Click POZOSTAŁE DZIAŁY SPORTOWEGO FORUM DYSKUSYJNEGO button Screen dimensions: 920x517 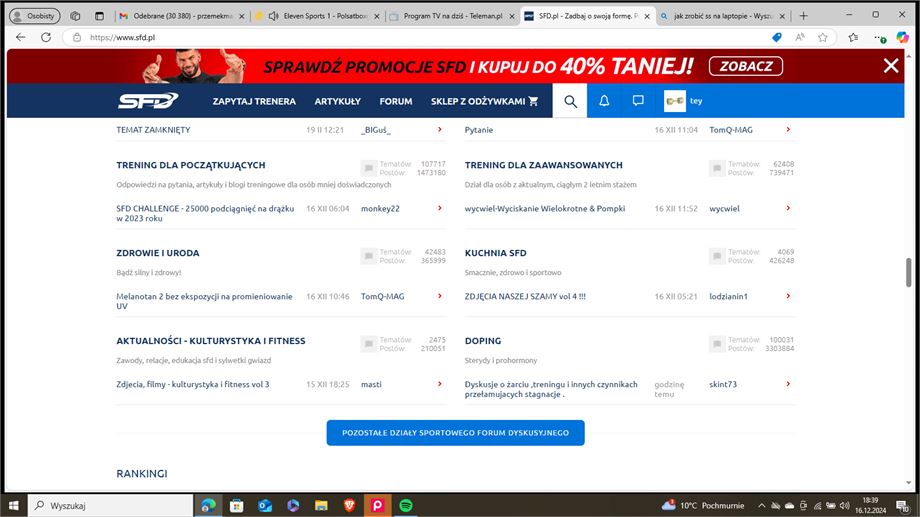(x=455, y=432)
